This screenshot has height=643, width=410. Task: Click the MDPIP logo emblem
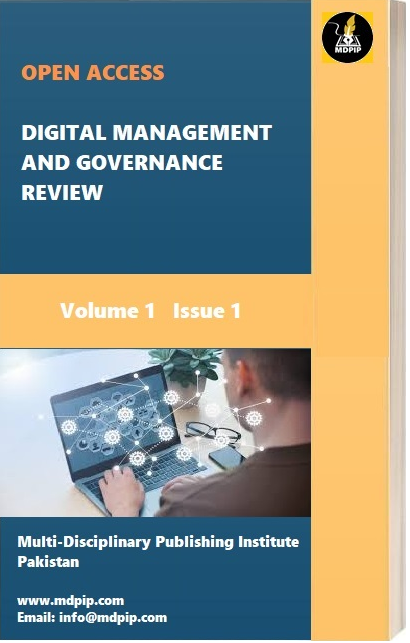[347, 37]
